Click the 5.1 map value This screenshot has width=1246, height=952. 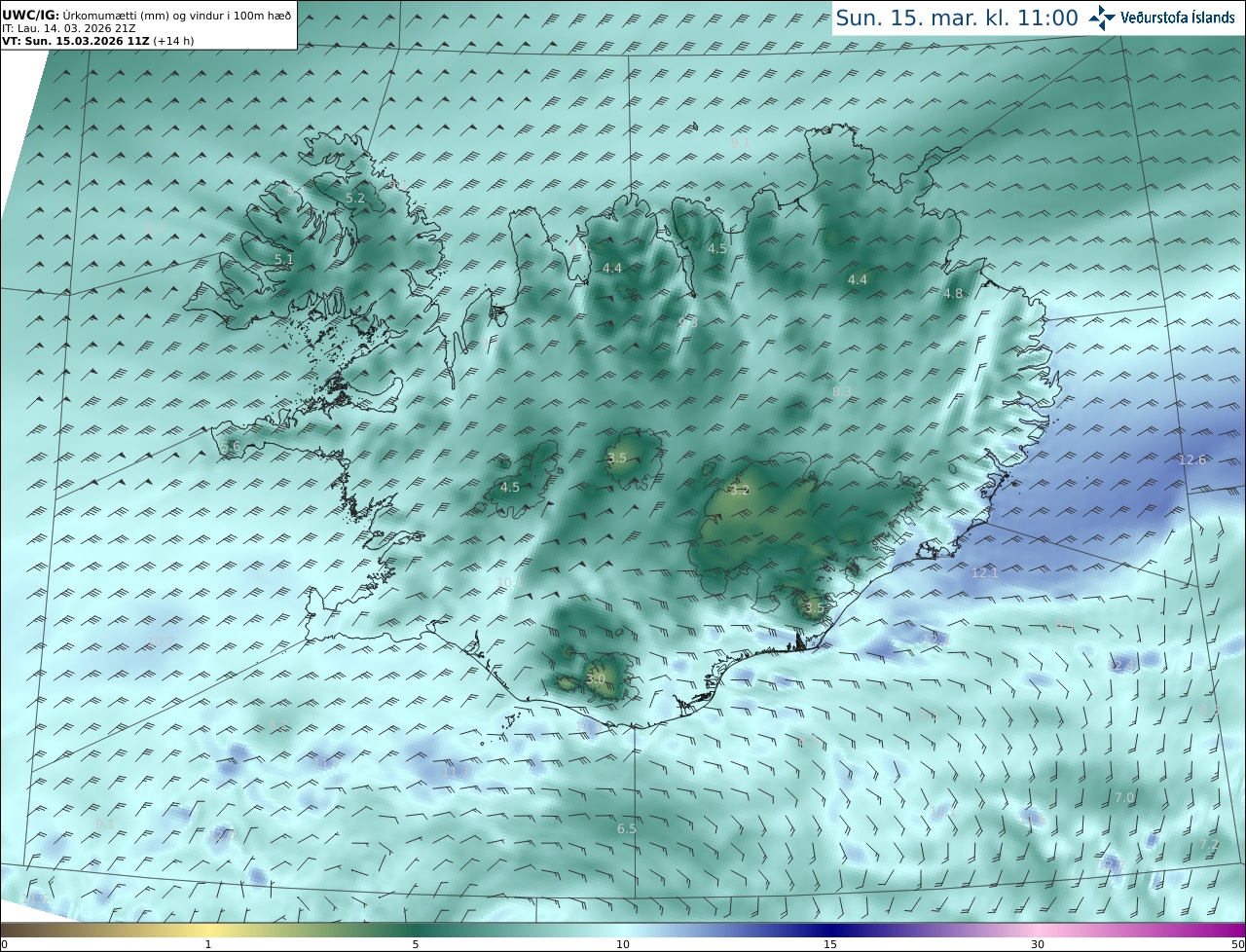point(283,260)
